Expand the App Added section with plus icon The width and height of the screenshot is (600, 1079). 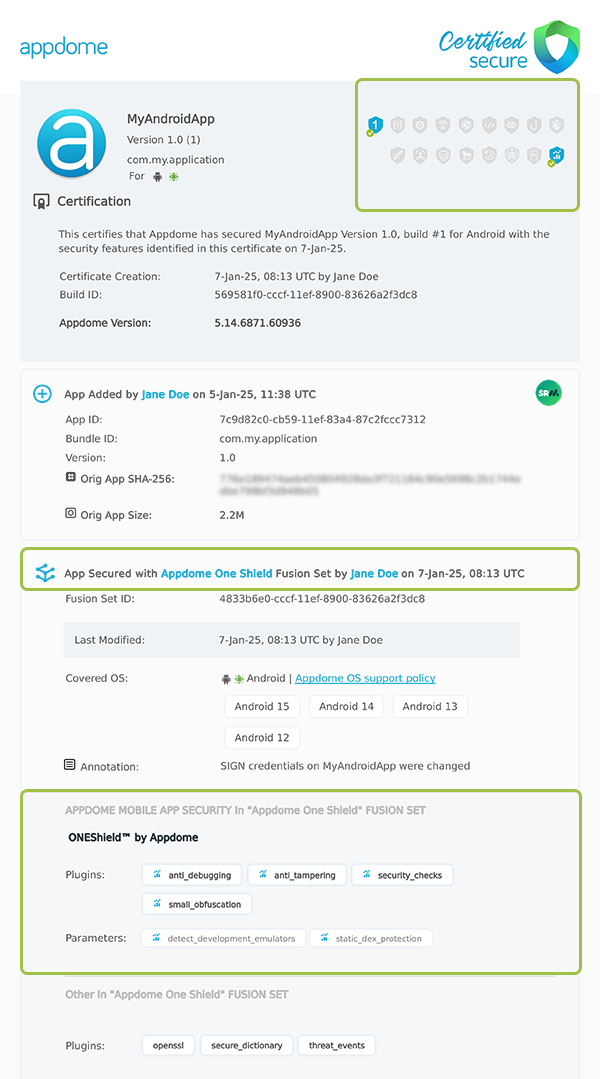[42, 394]
